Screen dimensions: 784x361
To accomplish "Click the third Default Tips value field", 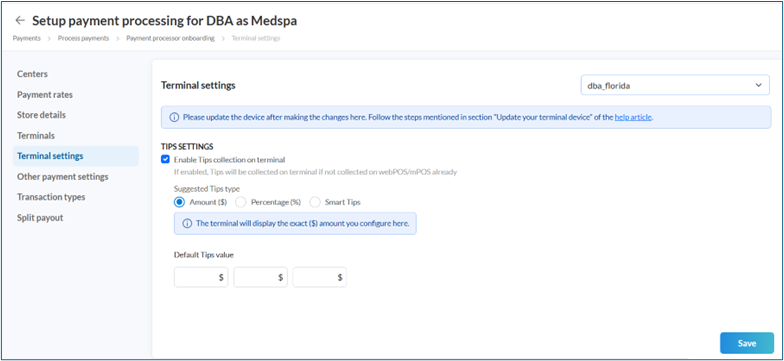I will click(320, 277).
